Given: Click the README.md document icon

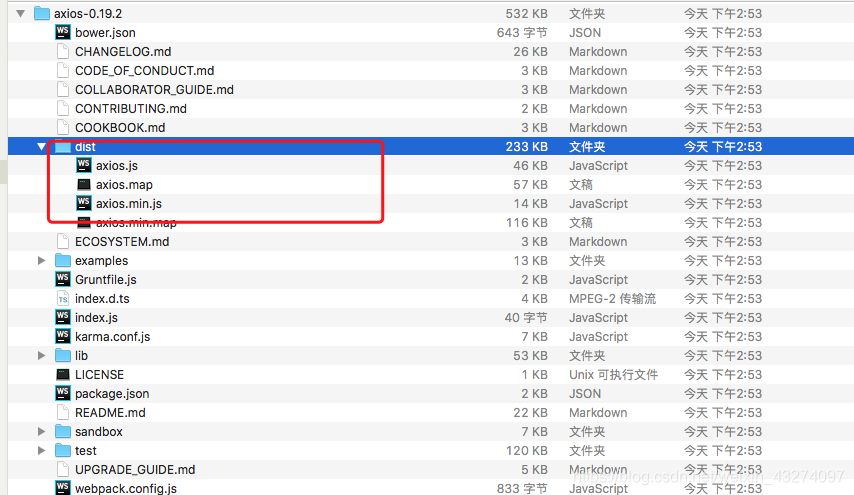Looking at the screenshot, I should point(63,412).
